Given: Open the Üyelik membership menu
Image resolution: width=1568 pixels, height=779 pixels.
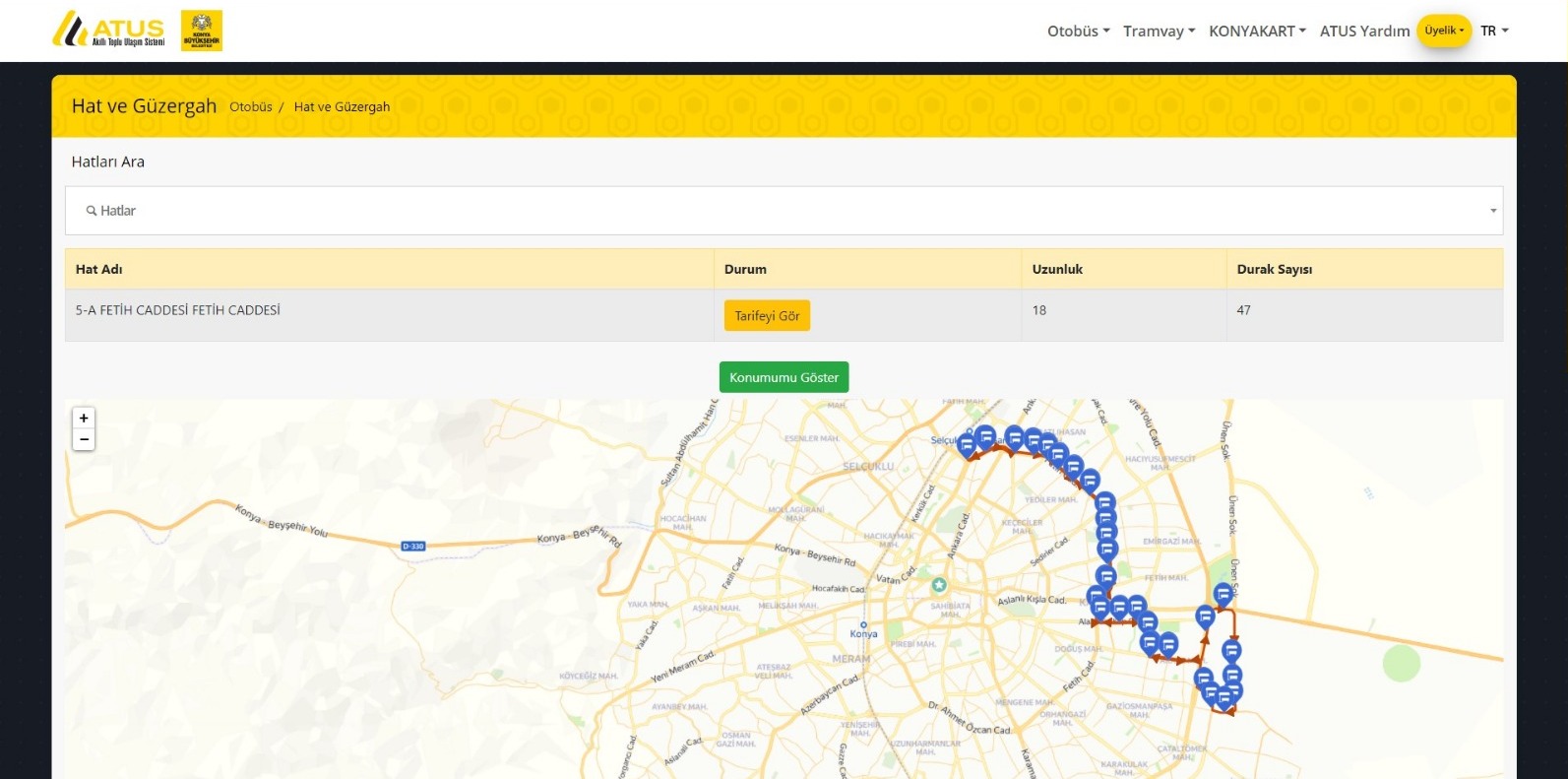Looking at the screenshot, I should point(1444,31).
